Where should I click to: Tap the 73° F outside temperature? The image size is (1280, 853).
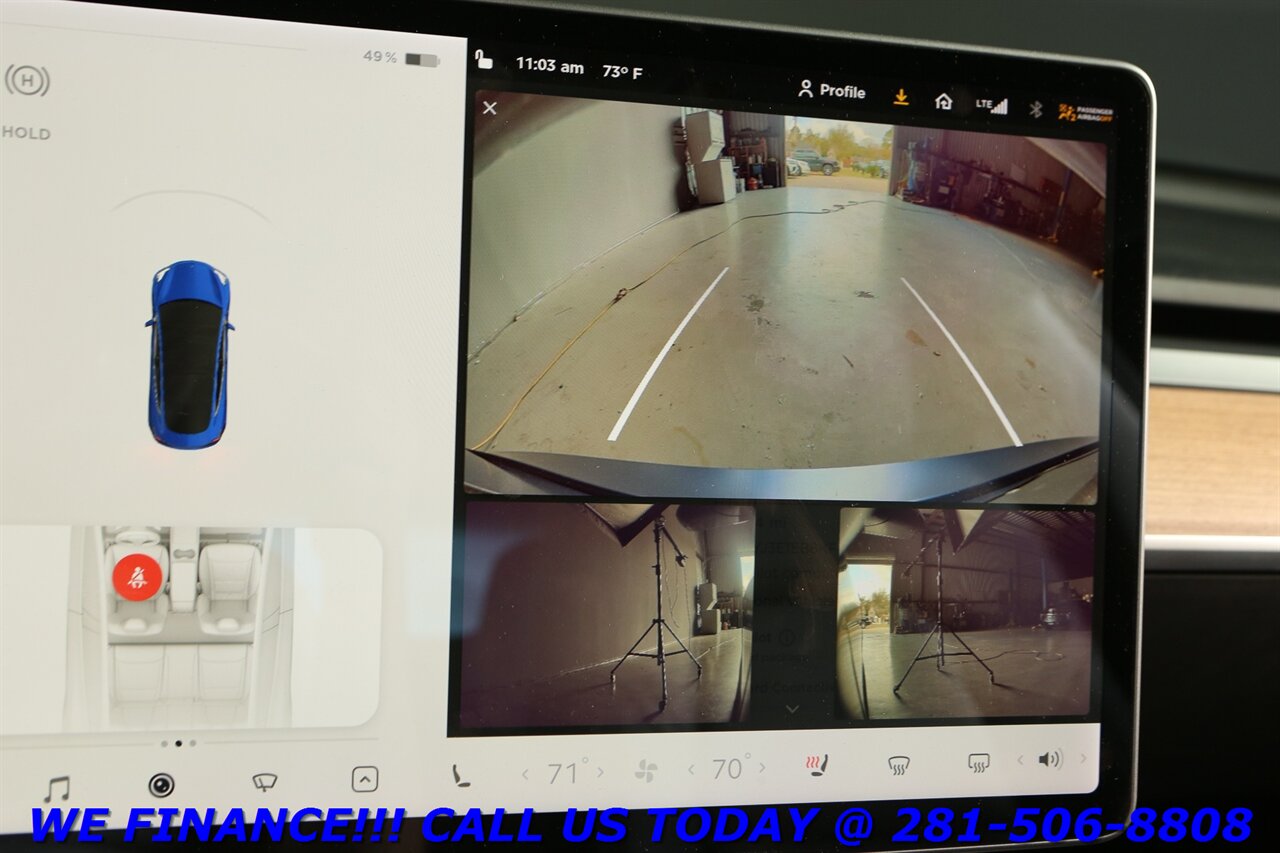click(x=622, y=72)
